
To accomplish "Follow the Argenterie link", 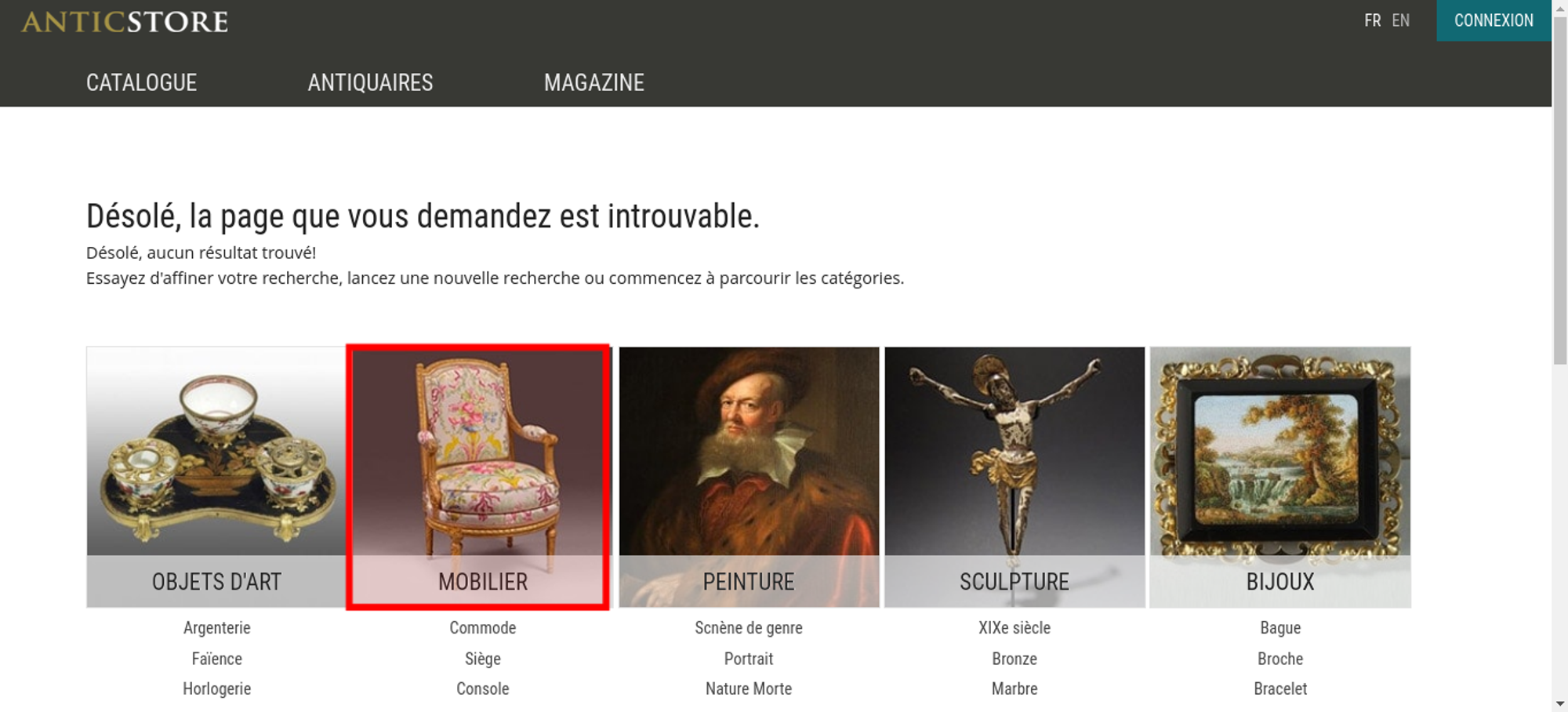I will (217, 627).
